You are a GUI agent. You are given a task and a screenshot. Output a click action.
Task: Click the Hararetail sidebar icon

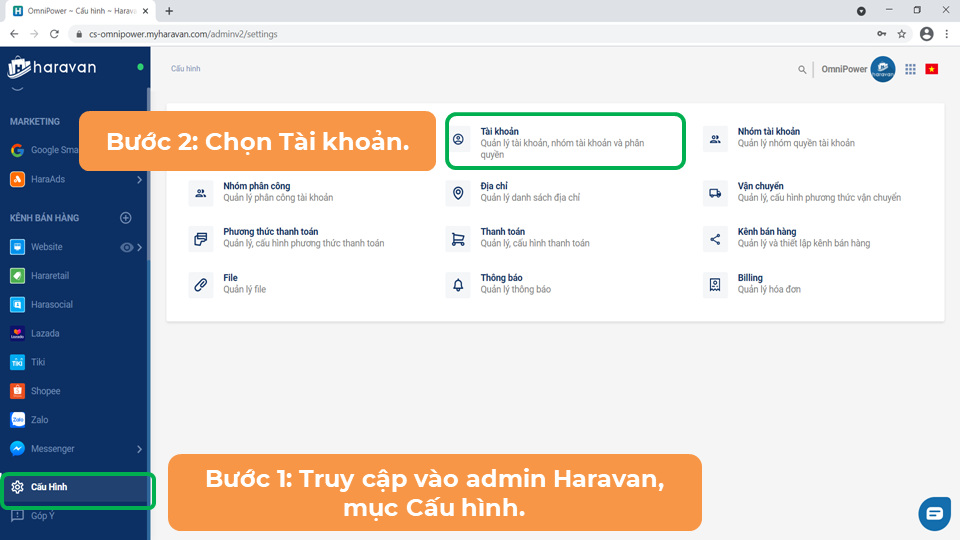tap(17, 276)
